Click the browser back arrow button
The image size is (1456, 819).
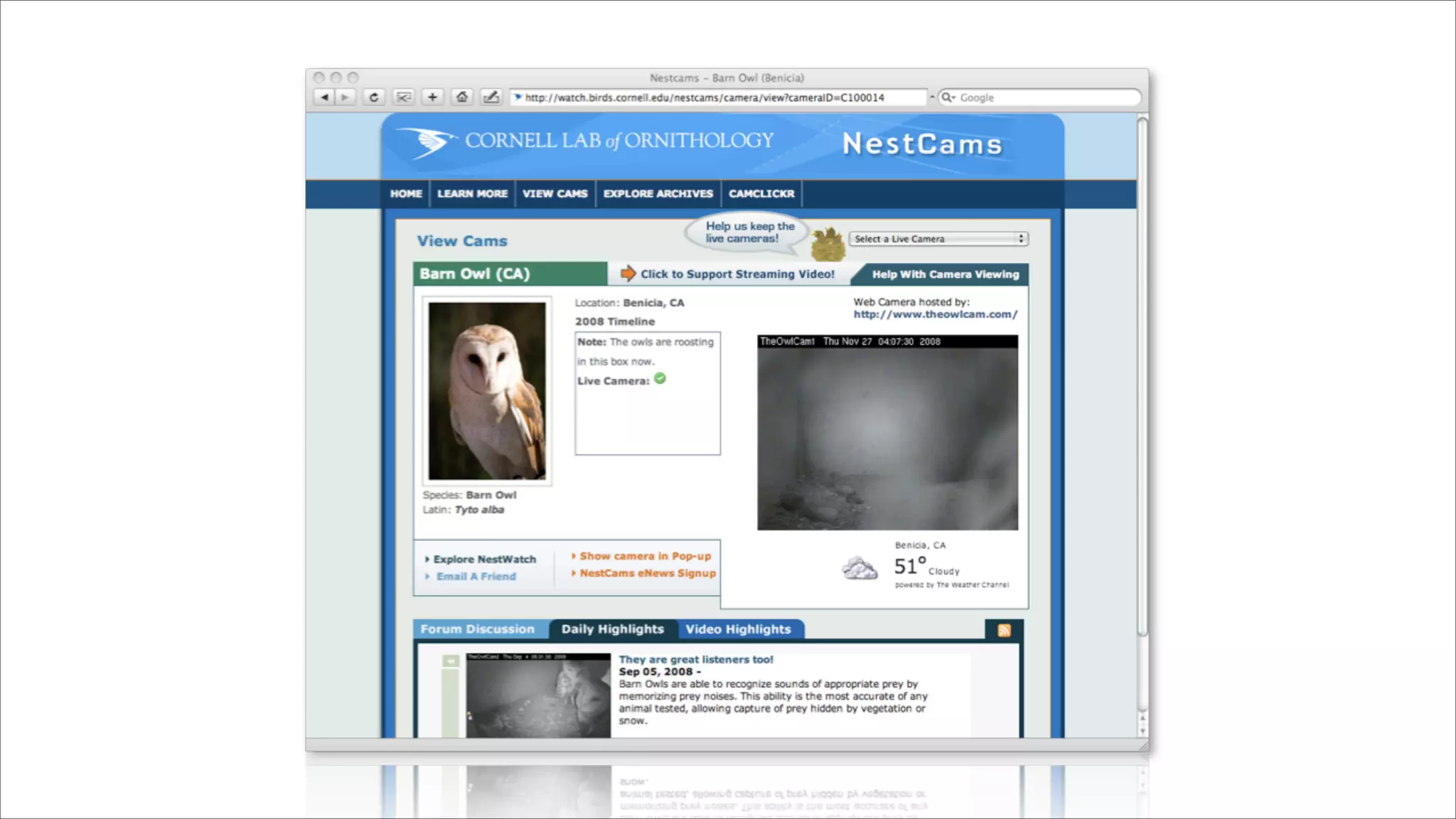click(324, 97)
